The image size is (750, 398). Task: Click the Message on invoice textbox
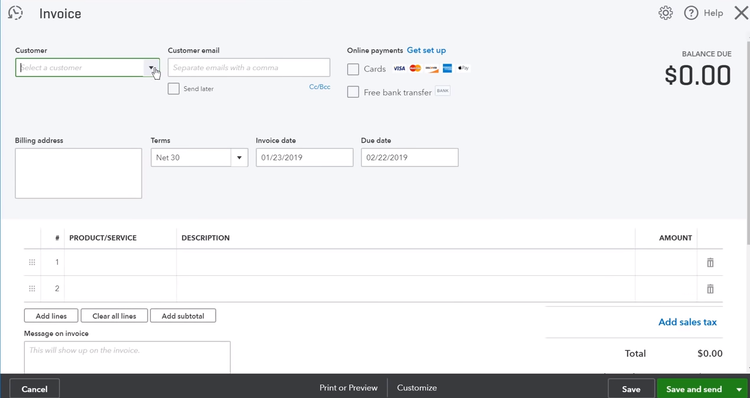pyautogui.click(x=127, y=357)
